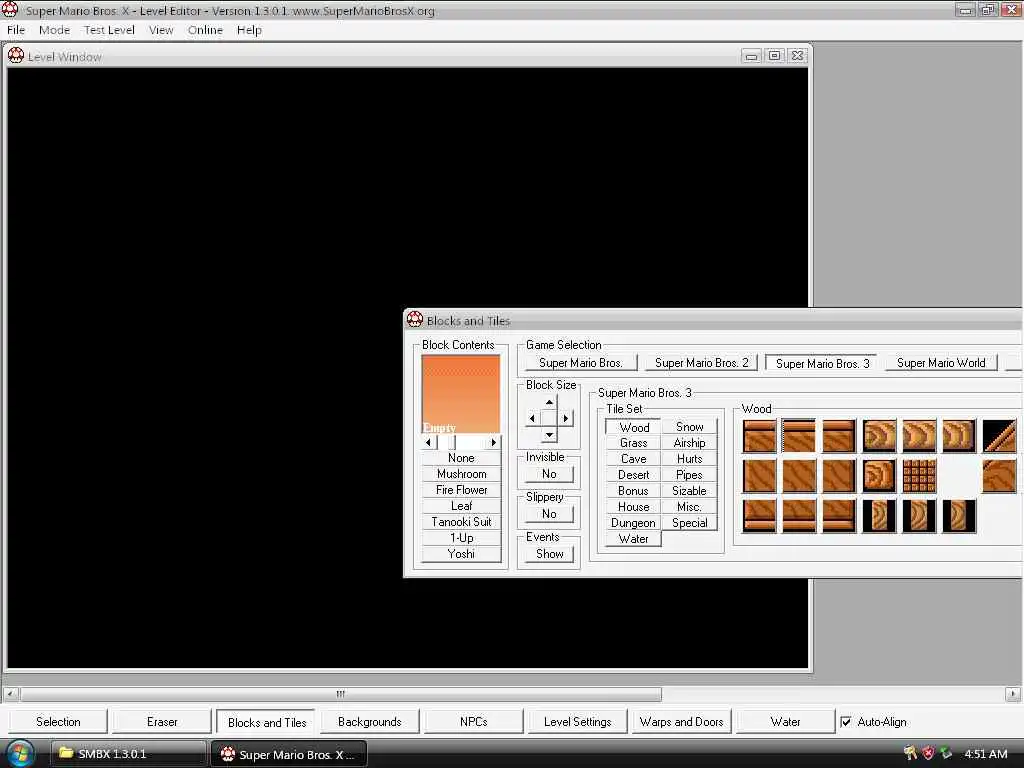
Task: Select the top-right corner wood ground tile
Action: coord(839,436)
